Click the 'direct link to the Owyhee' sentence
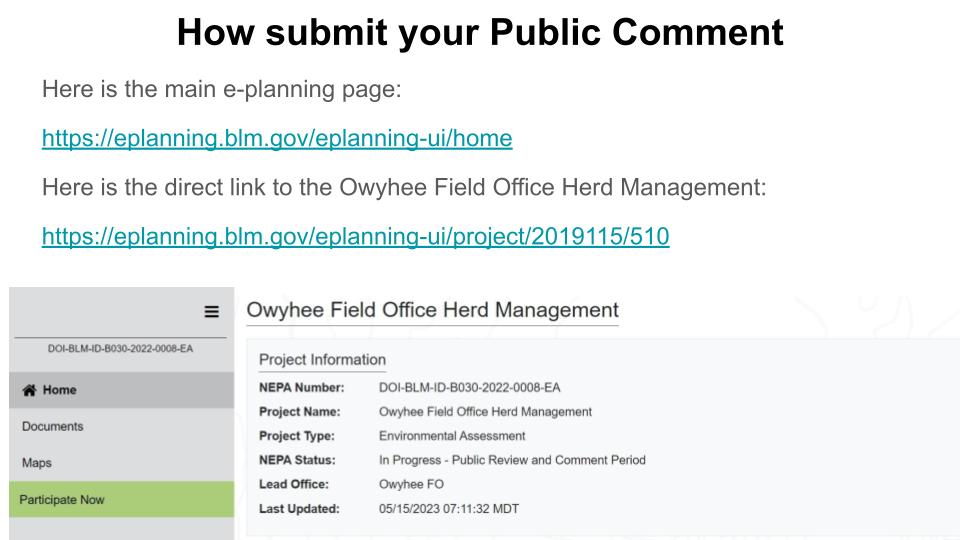Image resolution: width=960 pixels, height=540 pixels. 404,187
